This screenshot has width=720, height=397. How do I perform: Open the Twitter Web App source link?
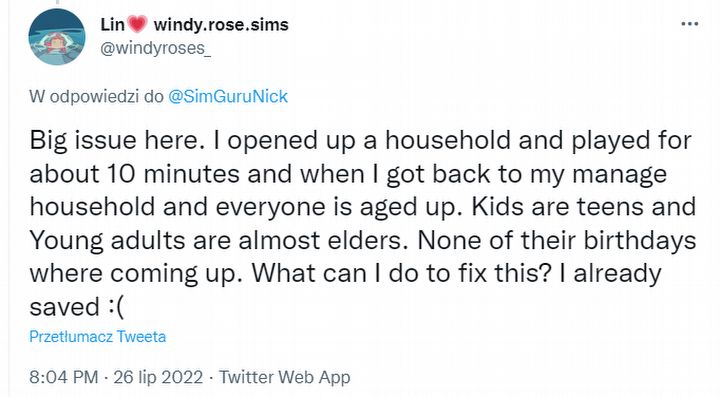[x=285, y=377]
